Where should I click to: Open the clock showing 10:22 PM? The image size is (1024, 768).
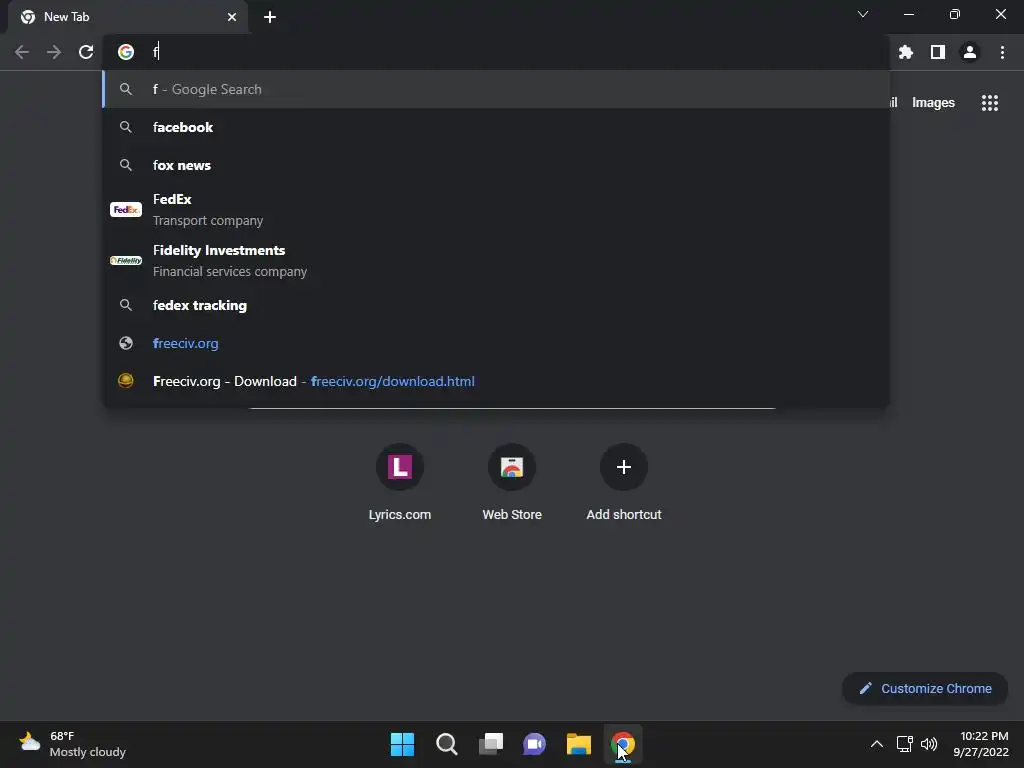[x=981, y=744]
